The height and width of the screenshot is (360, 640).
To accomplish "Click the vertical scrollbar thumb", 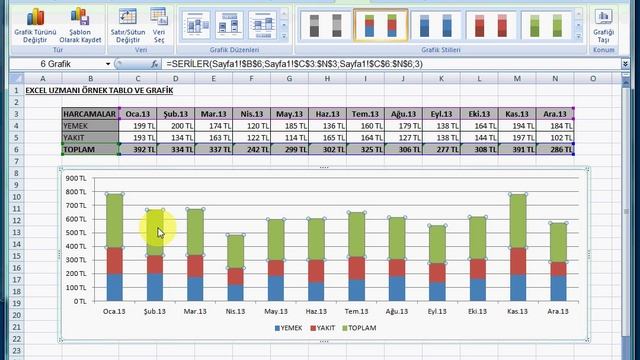I will pos(626,211).
